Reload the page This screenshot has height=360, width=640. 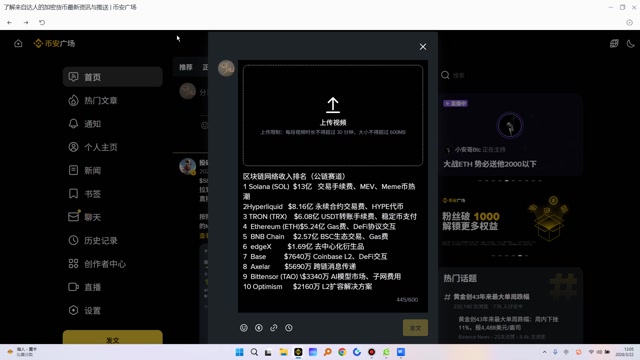coord(42,22)
